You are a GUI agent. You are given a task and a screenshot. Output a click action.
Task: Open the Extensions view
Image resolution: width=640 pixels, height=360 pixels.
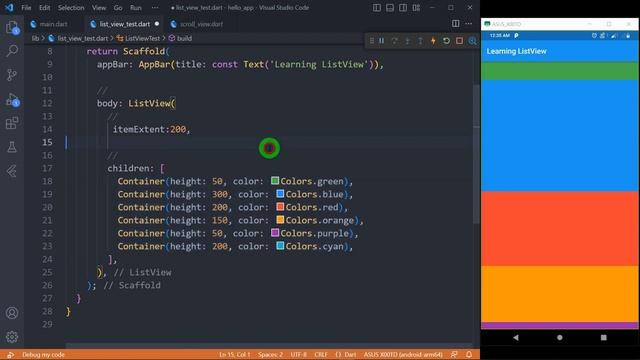(12, 123)
